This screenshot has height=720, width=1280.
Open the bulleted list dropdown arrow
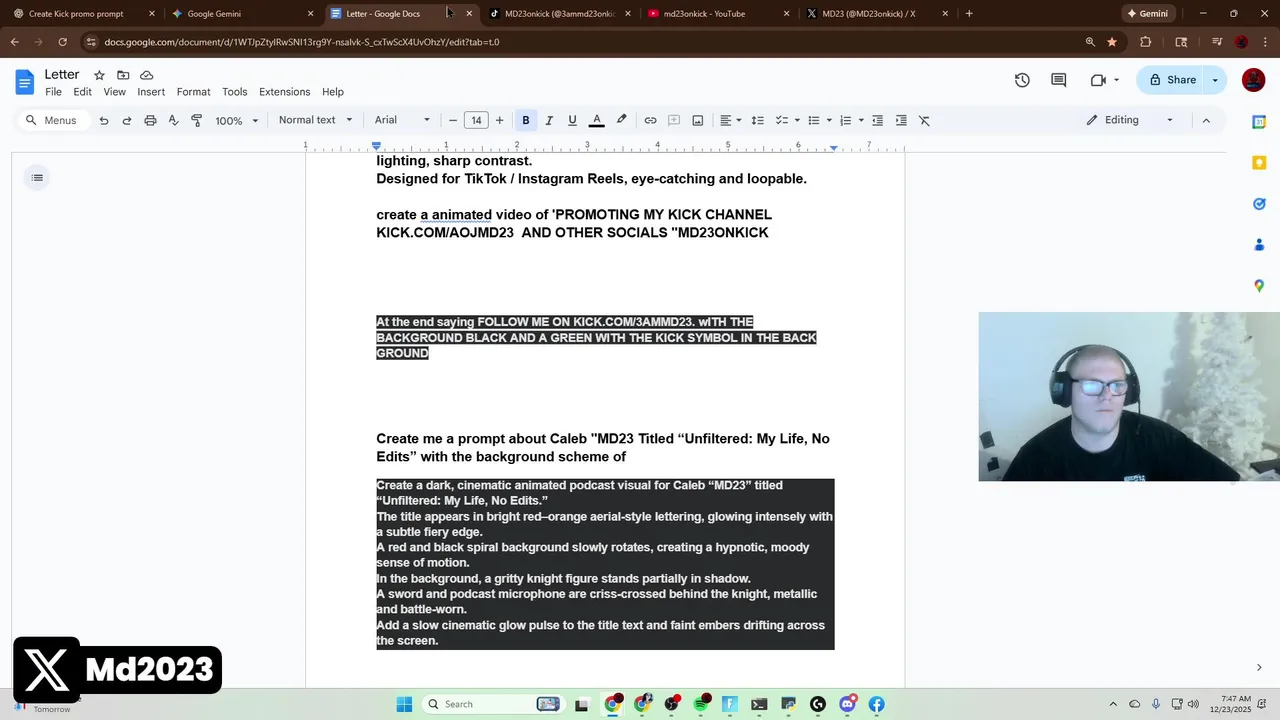pyautogui.click(x=829, y=120)
